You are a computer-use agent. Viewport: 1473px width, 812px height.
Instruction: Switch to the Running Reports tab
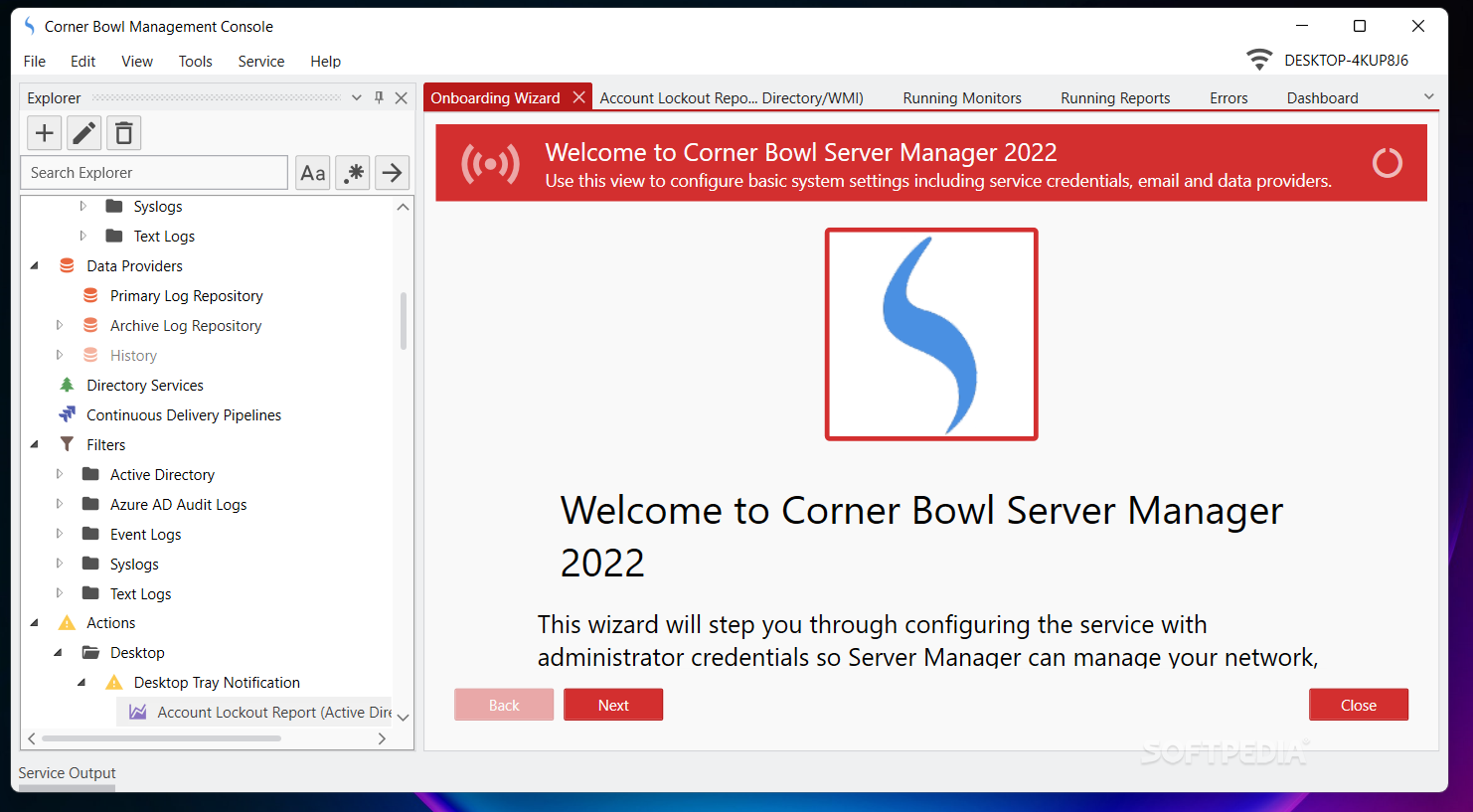point(1115,98)
